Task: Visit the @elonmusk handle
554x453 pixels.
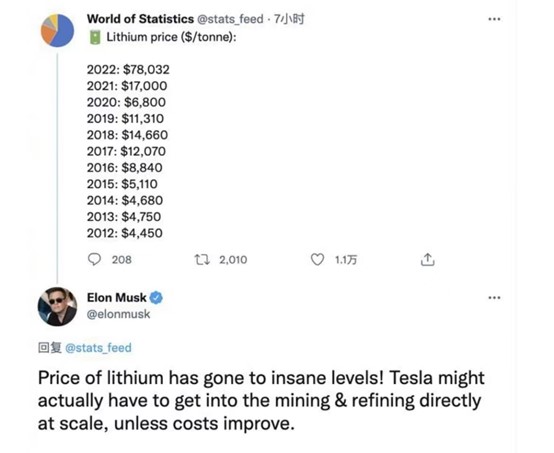Action: pyautogui.click(x=118, y=314)
